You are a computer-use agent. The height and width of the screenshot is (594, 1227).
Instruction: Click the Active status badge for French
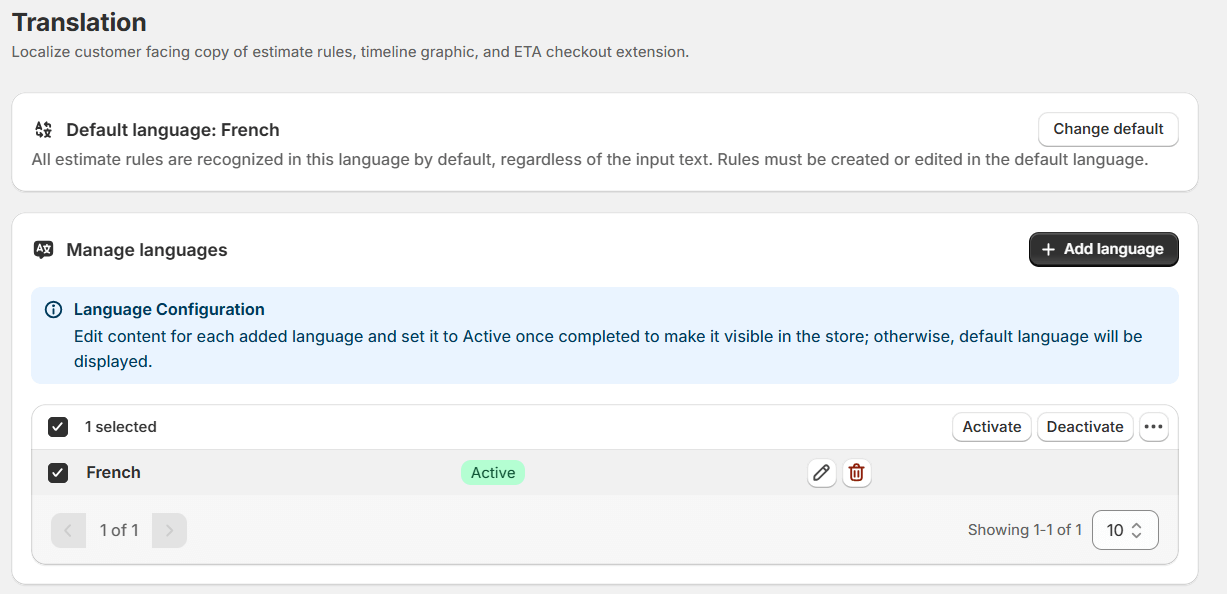tap(492, 472)
